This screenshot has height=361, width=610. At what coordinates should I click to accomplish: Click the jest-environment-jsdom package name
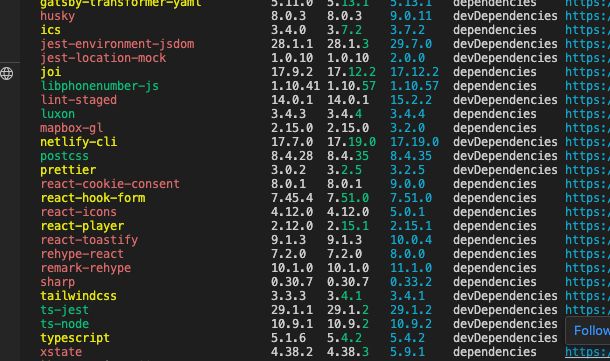117,44
